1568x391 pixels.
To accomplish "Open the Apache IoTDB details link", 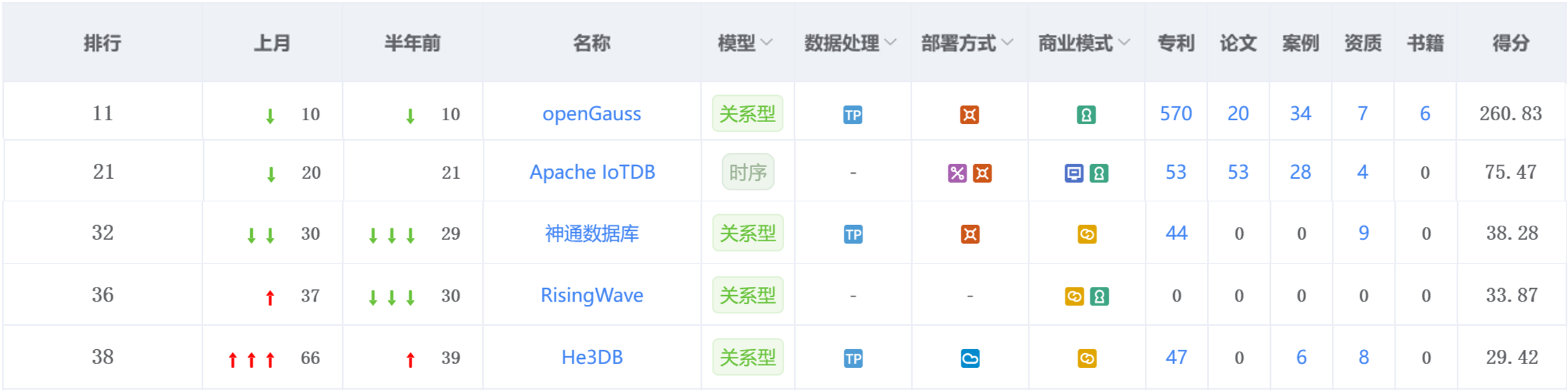I will pos(592,172).
